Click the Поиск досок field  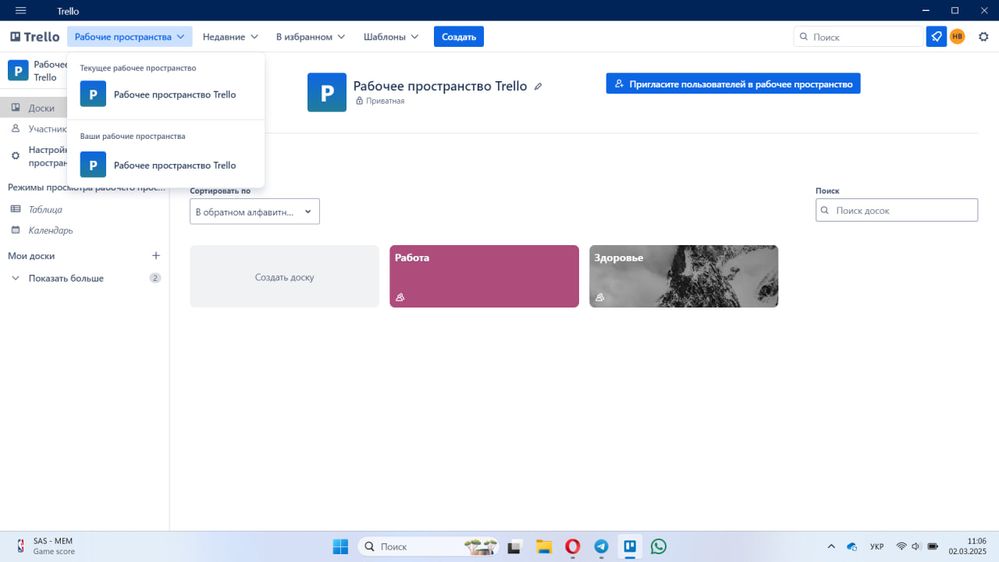click(896, 210)
